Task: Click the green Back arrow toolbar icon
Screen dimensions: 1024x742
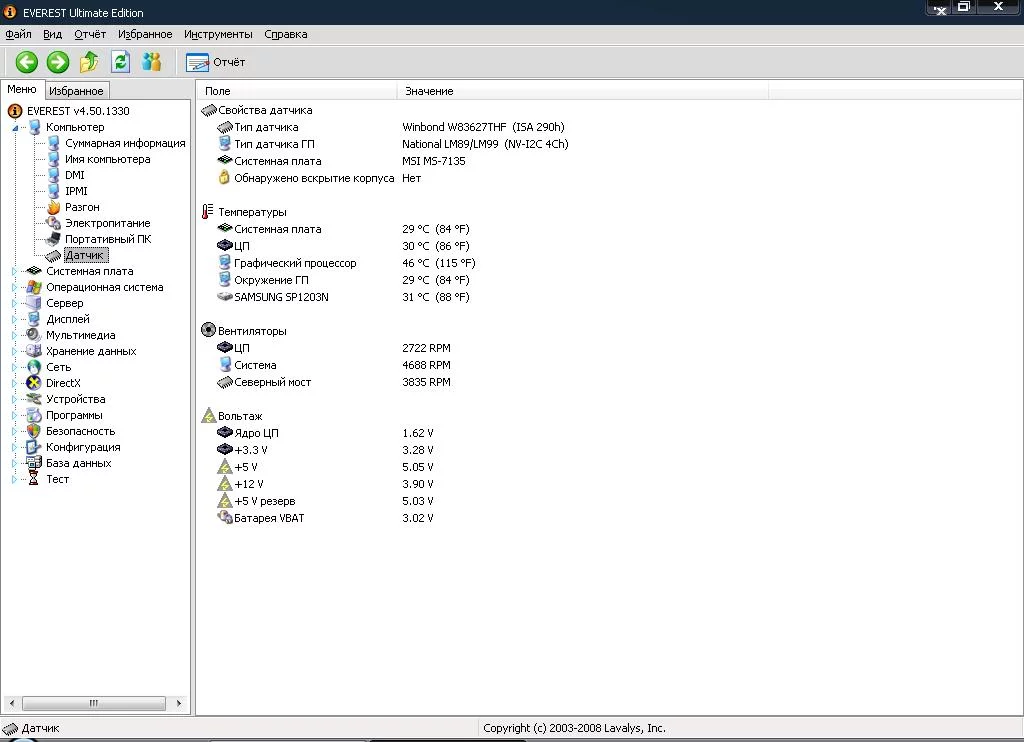Action: pyautogui.click(x=27, y=62)
